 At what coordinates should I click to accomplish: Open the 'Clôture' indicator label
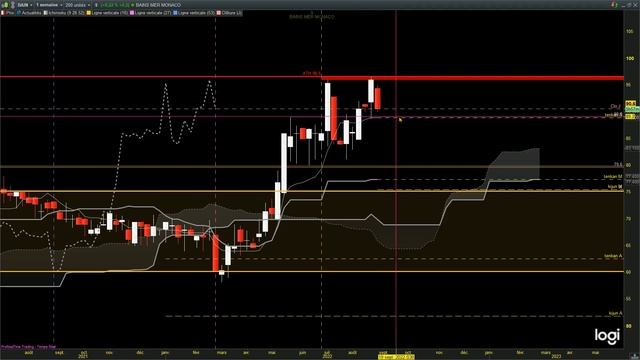click(232, 13)
